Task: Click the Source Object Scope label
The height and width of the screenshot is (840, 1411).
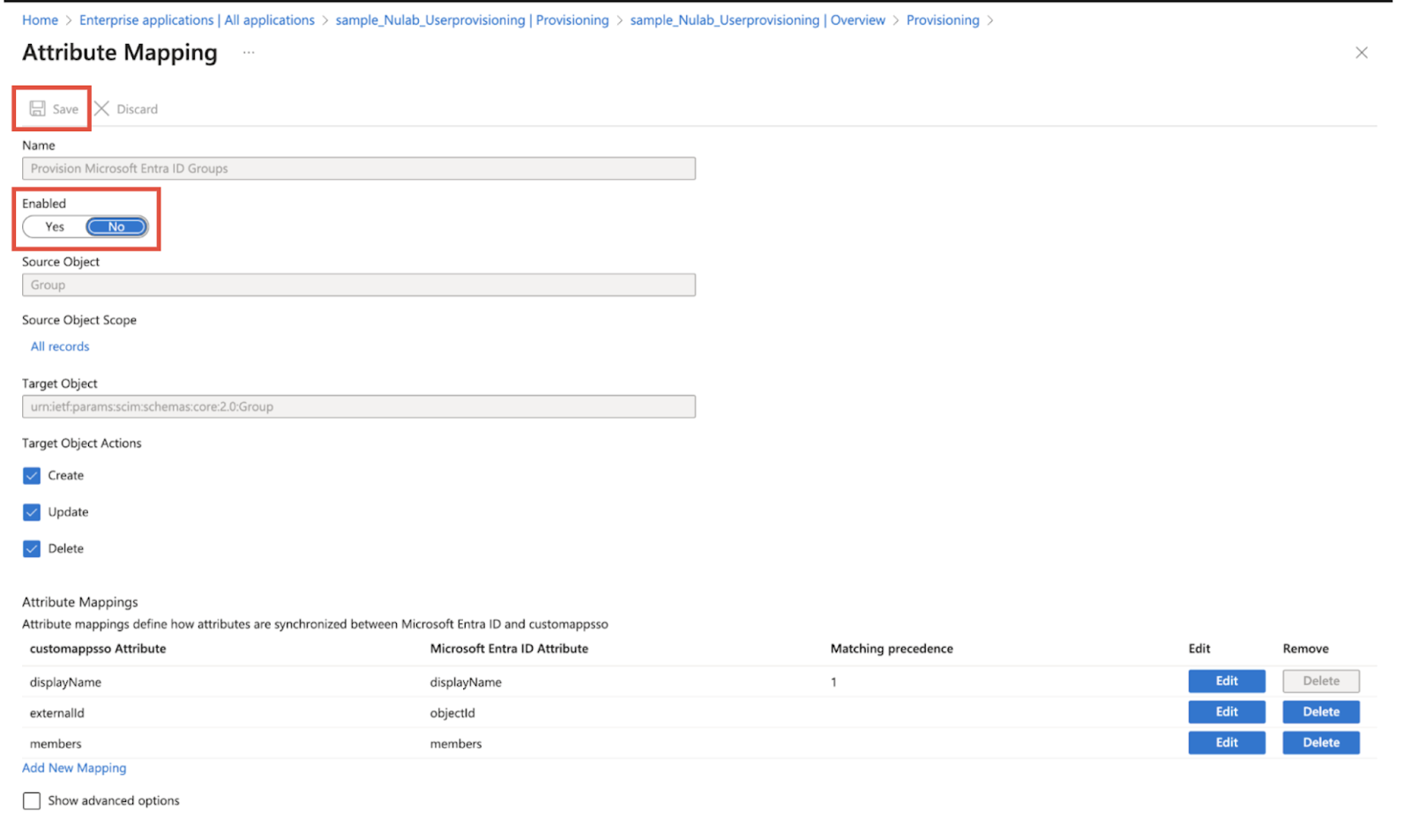Action: click(x=79, y=320)
